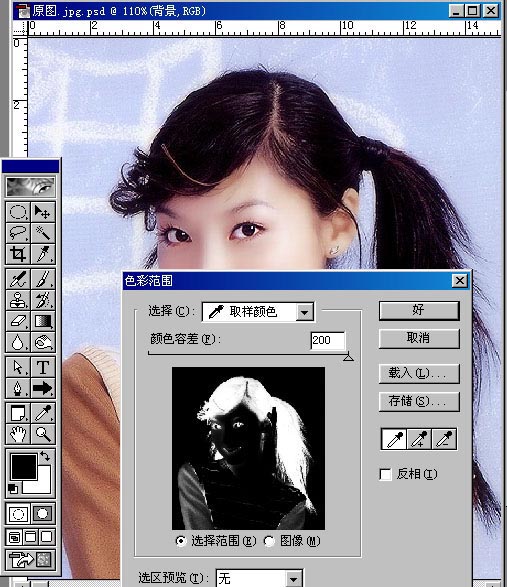Select the Magic Wand tool
Image resolution: width=507 pixels, height=587 pixels.
coord(43,233)
